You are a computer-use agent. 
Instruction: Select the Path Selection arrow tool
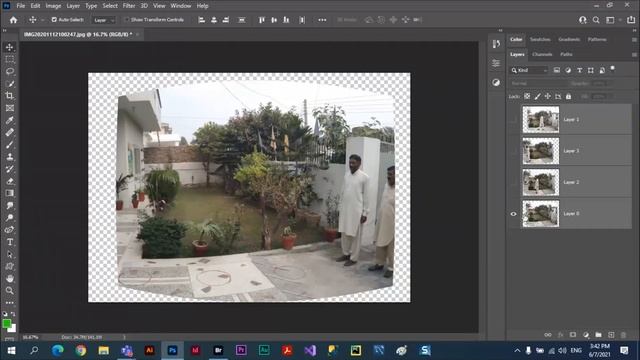pos(9,254)
